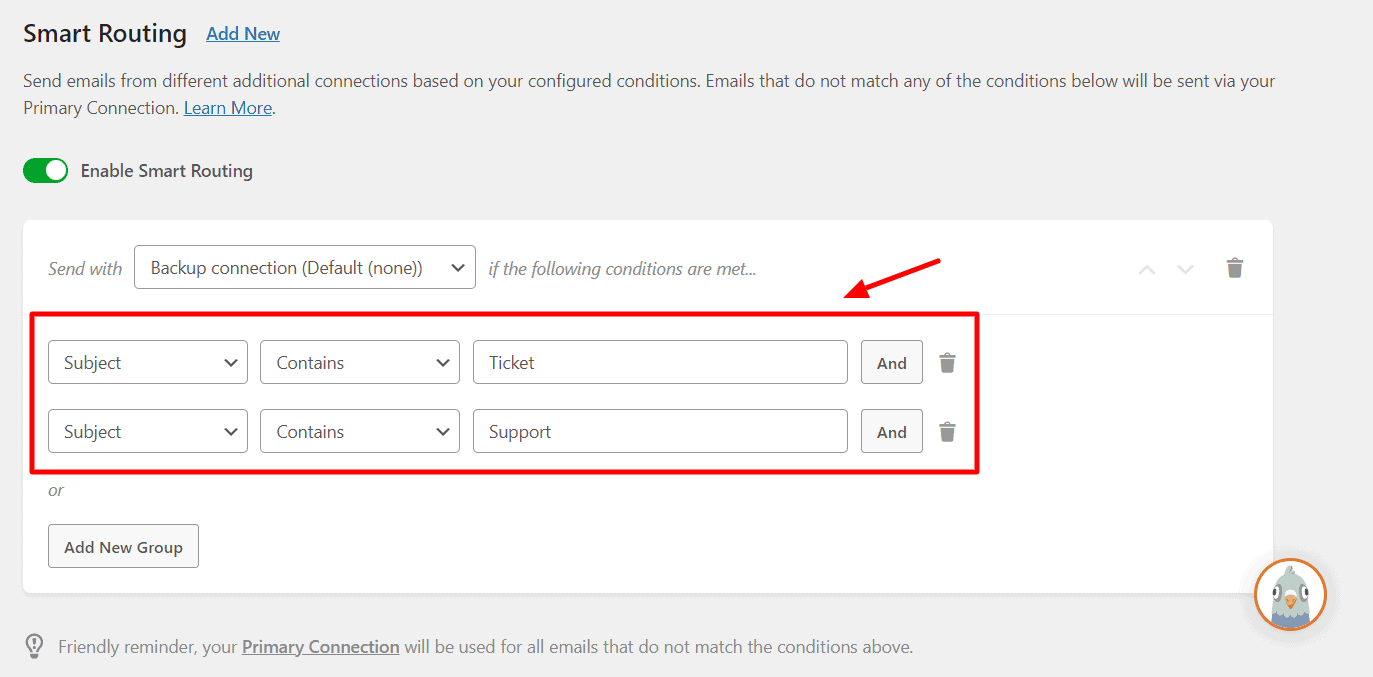
Task: Open the Send with connection dropdown
Action: 304,268
